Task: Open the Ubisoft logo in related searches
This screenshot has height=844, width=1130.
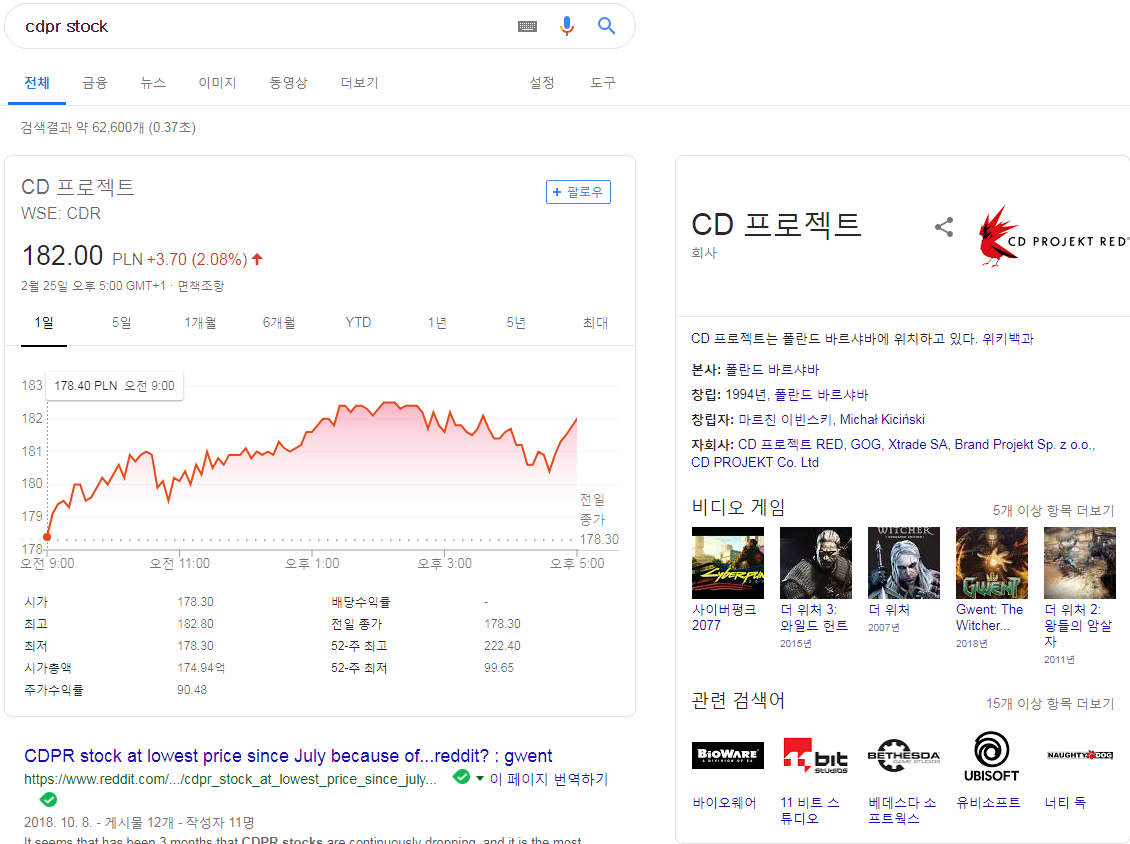Action: (991, 755)
